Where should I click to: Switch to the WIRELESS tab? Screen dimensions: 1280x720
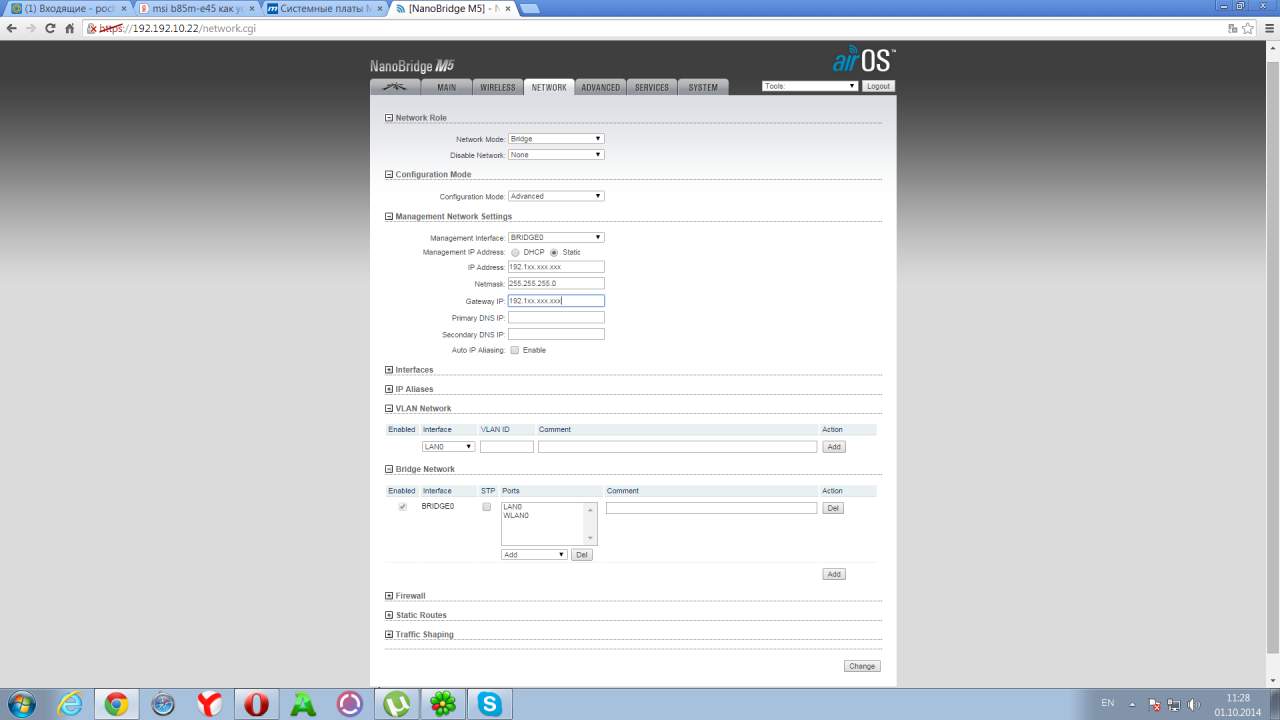coord(497,87)
